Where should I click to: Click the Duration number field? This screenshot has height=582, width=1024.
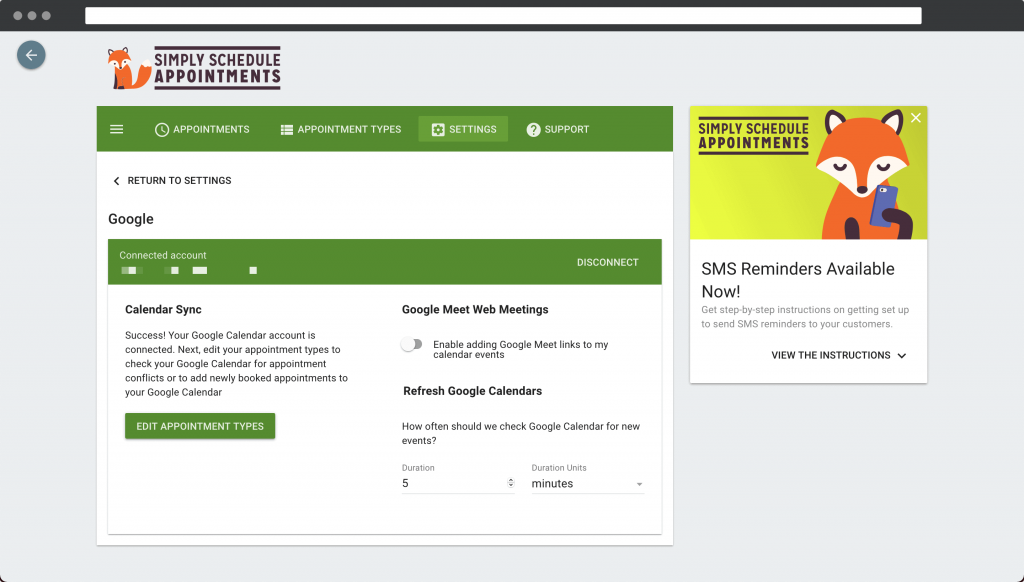pyautogui.click(x=458, y=483)
